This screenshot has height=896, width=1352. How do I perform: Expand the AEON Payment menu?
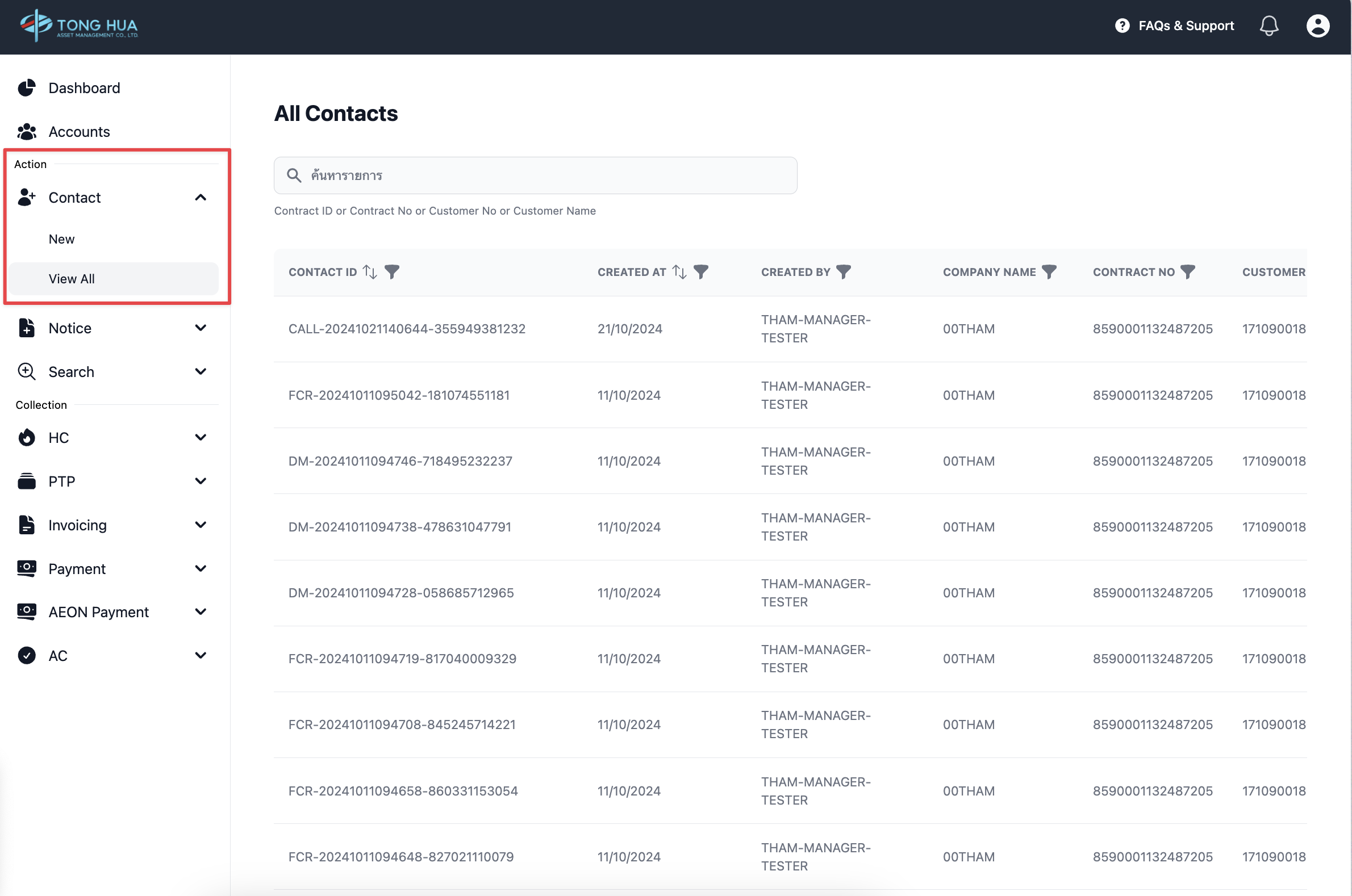200,612
